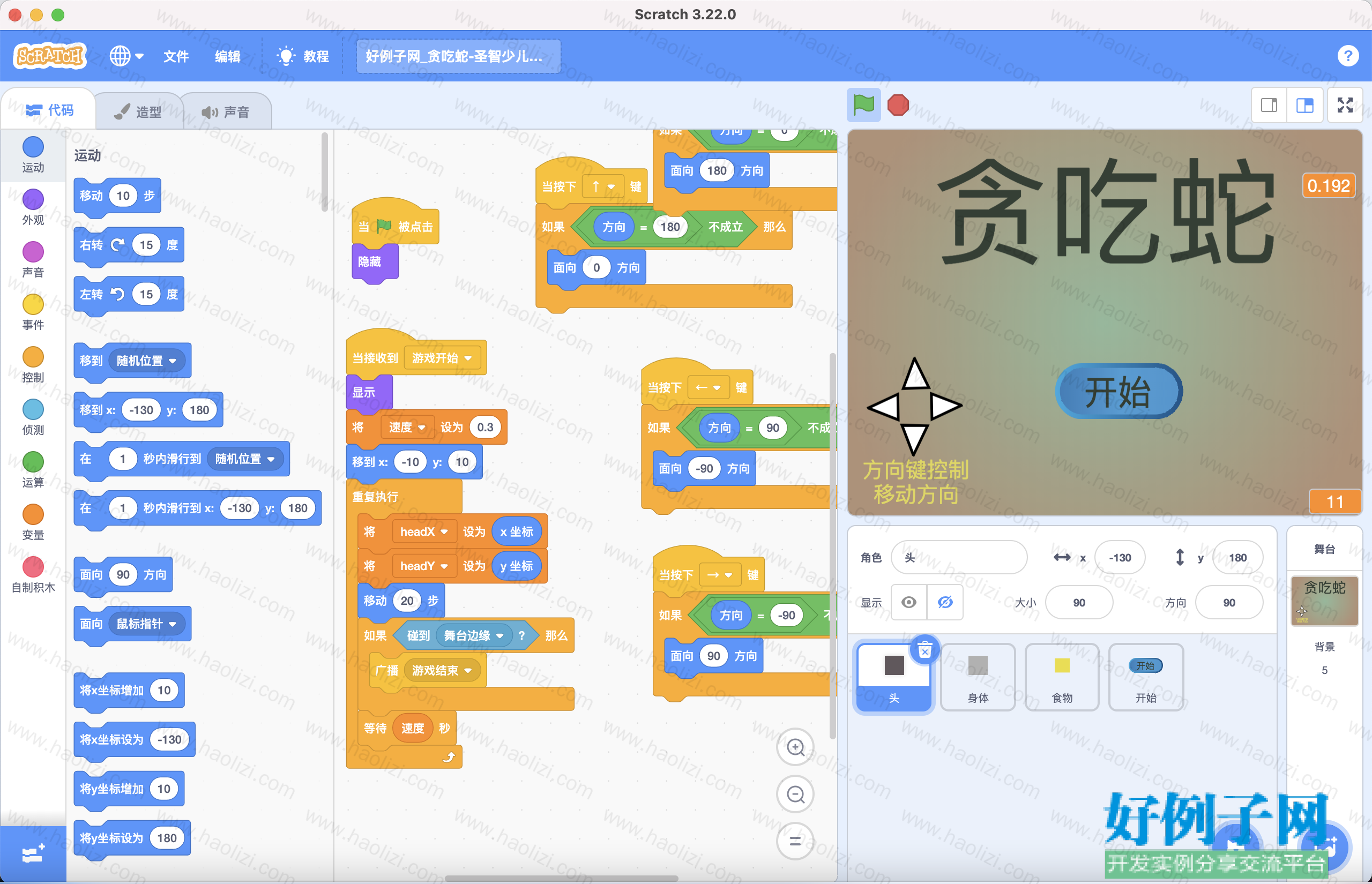Select the 运动 motion category
1372x884 pixels.
click(x=33, y=155)
